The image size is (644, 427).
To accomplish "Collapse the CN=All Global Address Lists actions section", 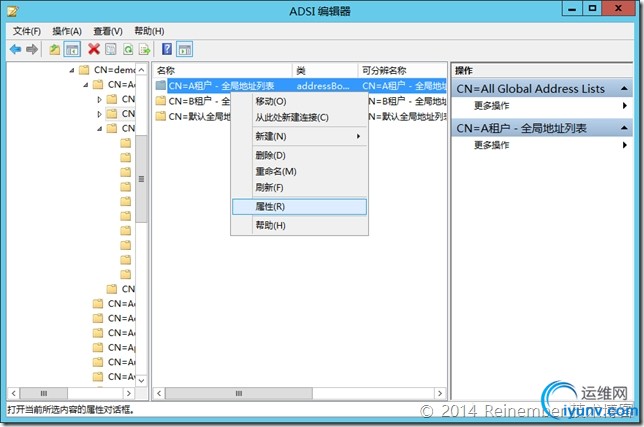I will pyautogui.click(x=624, y=89).
